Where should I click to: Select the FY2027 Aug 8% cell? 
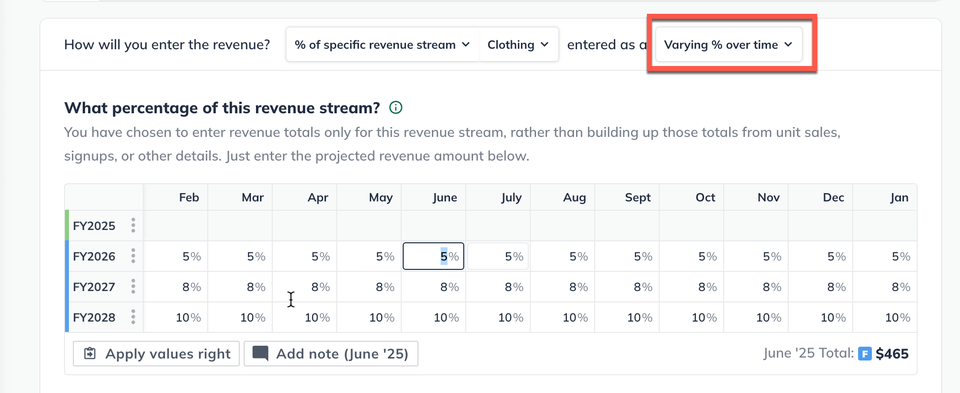pos(563,286)
